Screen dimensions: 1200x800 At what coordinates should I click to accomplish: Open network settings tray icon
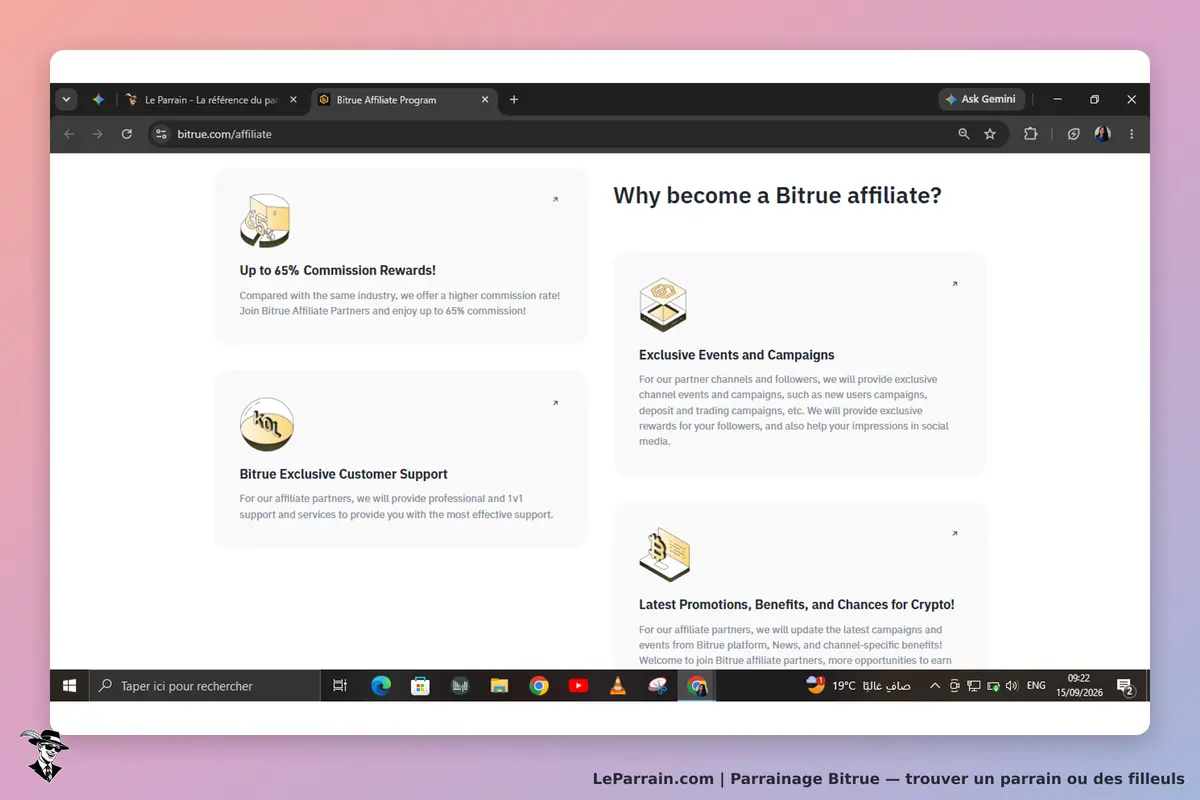974,686
